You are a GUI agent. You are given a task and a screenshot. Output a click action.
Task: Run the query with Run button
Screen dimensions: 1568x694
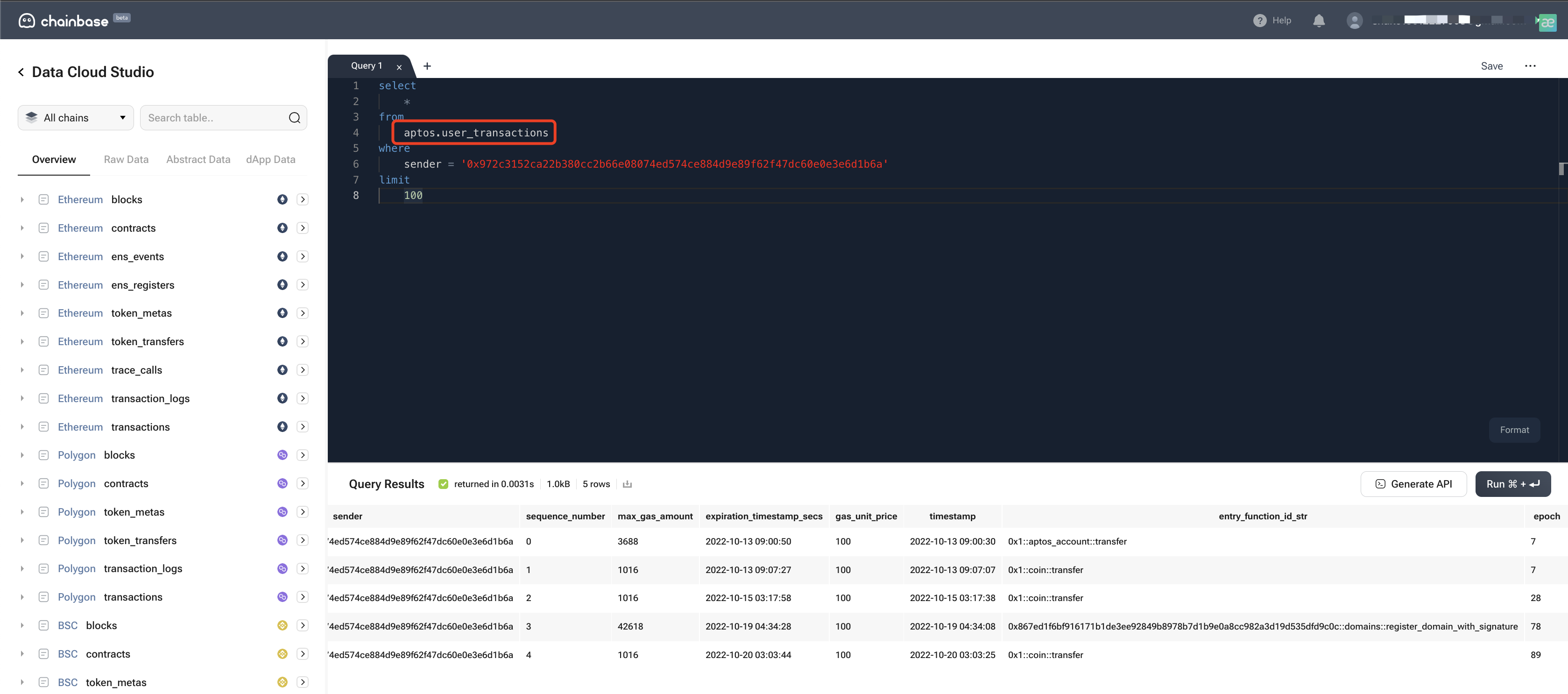point(1512,484)
